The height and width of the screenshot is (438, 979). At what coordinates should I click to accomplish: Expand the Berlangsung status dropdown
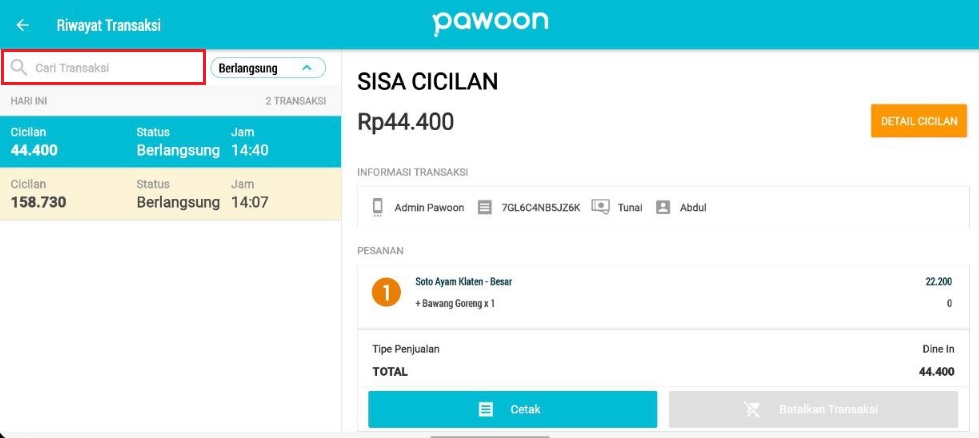point(268,68)
